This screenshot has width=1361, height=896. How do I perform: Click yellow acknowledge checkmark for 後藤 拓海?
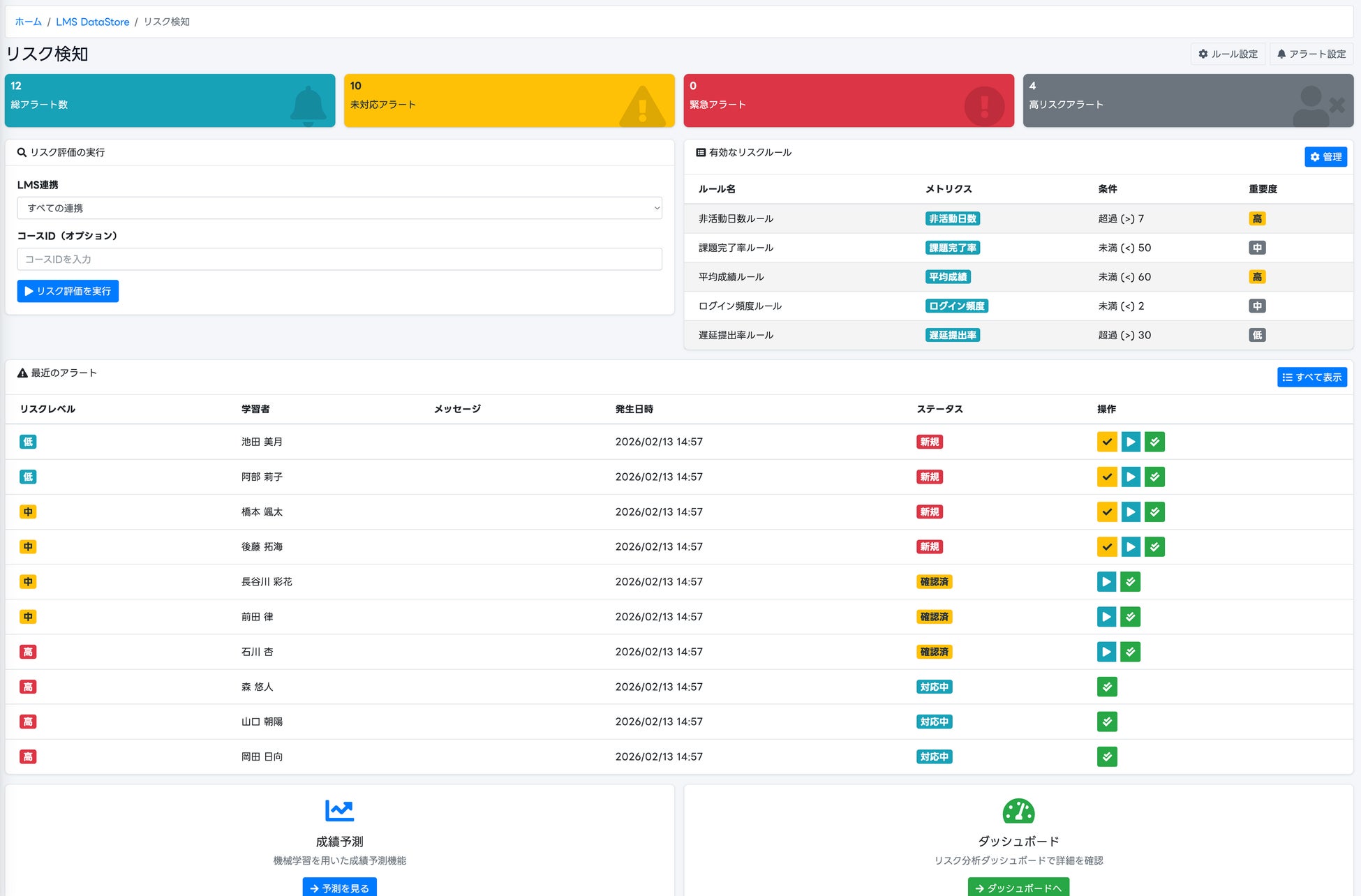pos(1106,546)
